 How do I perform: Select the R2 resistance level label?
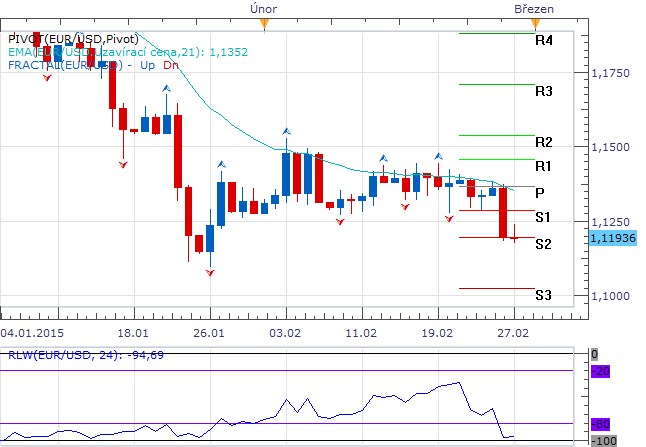click(x=544, y=142)
